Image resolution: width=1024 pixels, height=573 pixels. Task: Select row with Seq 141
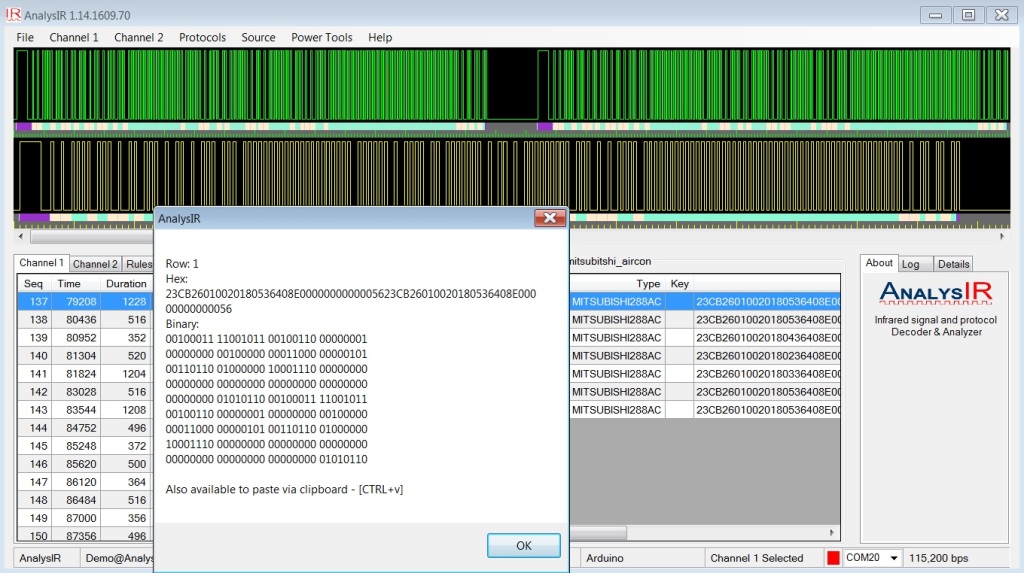coord(85,374)
